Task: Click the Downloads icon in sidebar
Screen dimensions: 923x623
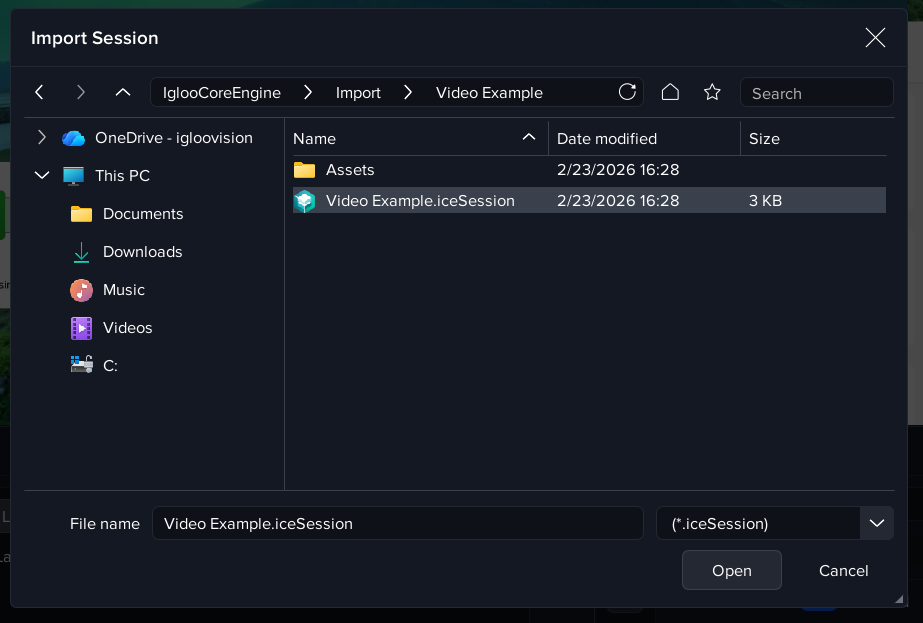Action: 82,252
